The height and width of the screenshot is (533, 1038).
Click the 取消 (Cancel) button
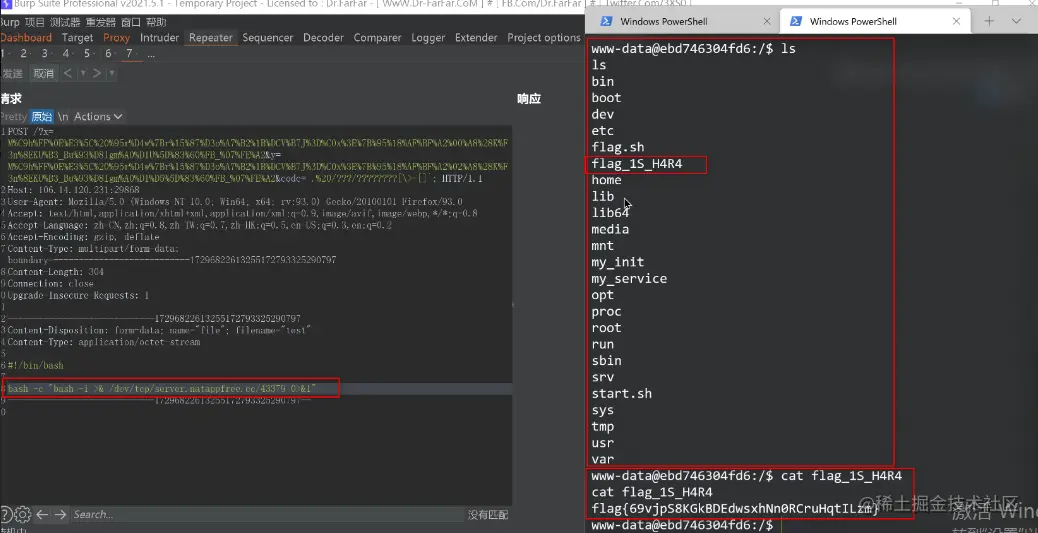(44, 73)
